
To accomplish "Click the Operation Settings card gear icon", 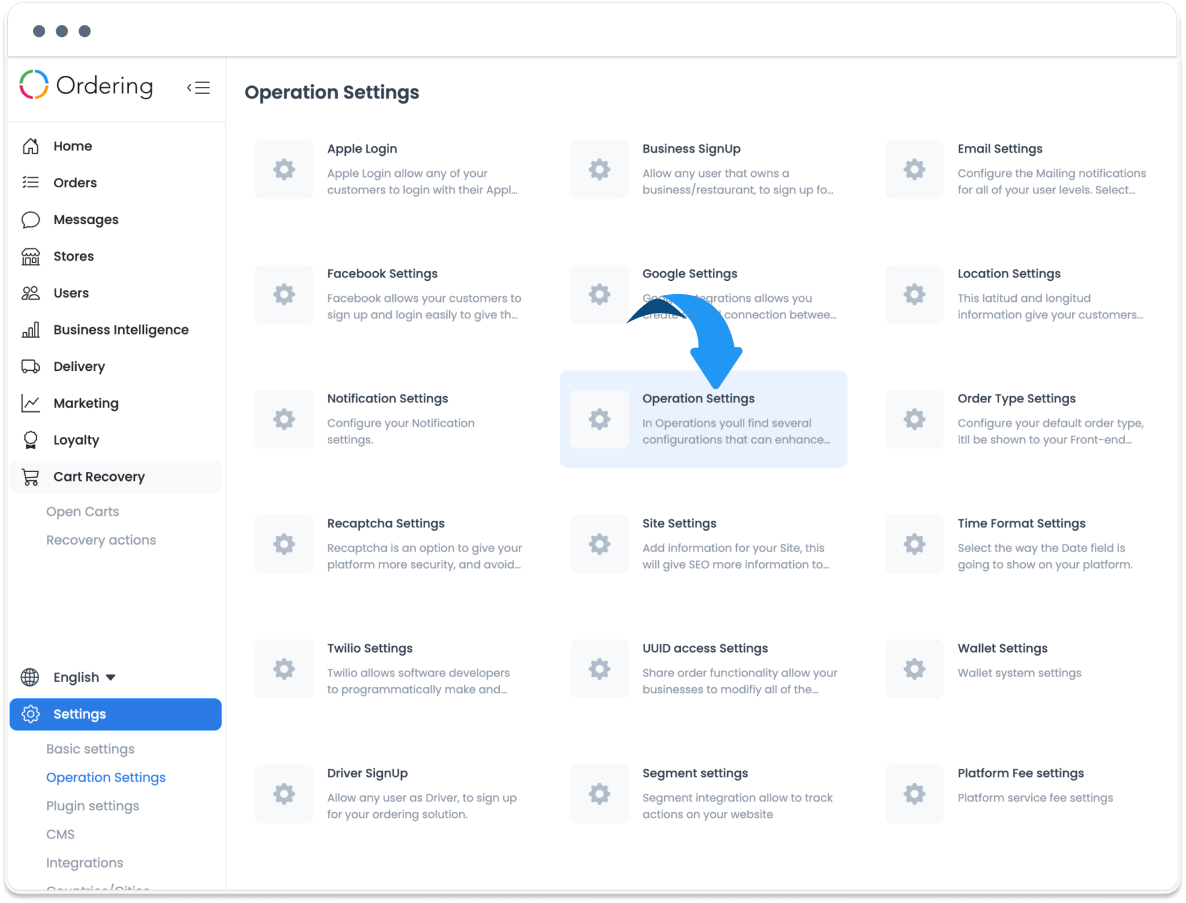I will [599, 419].
